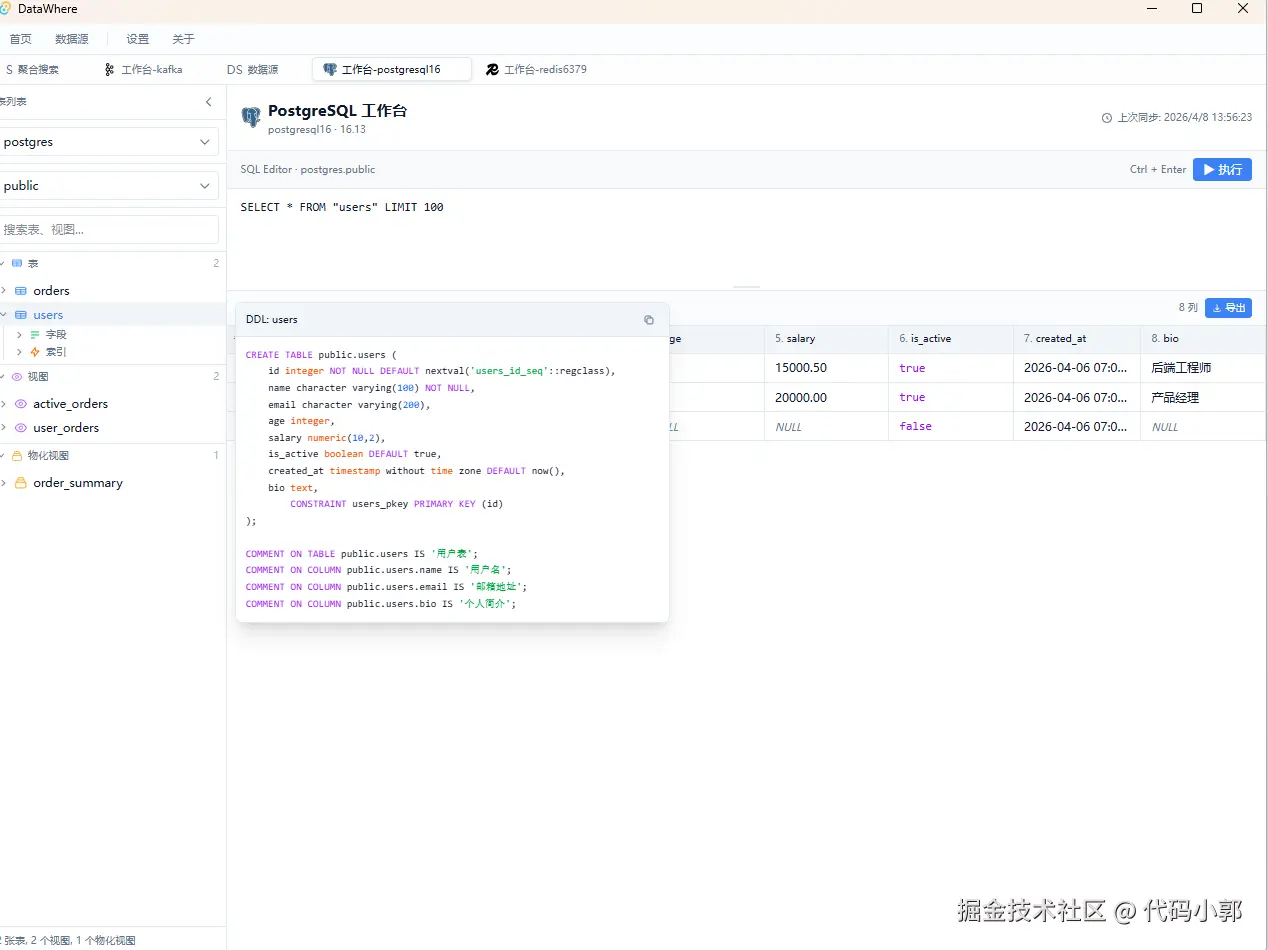Viewport: 1268px width, 950px height.
Task: Open the 设置 menu
Action: (x=138, y=39)
